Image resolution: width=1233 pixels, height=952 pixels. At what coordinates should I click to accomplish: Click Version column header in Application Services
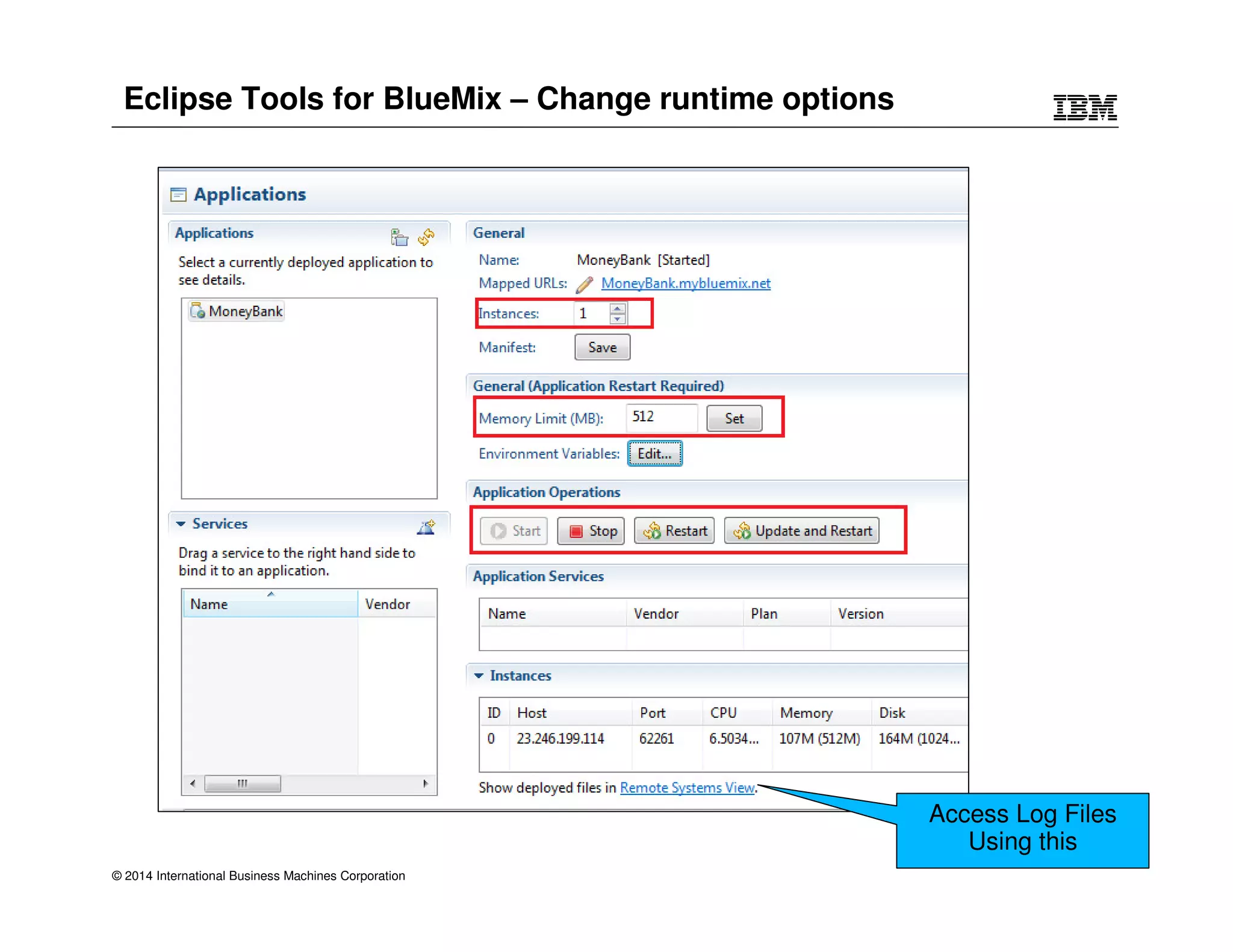pyautogui.click(x=899, y=613)
